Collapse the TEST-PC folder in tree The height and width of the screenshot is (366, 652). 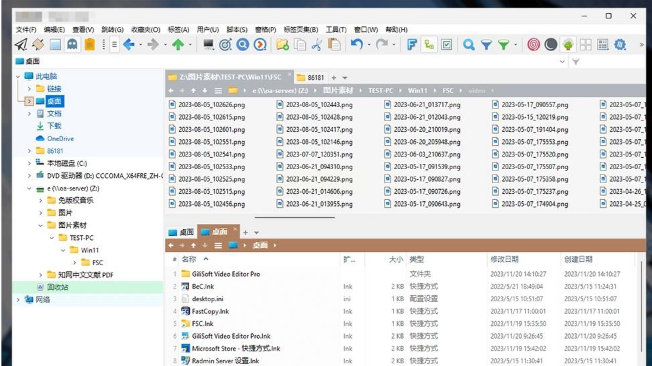(52, 238)
